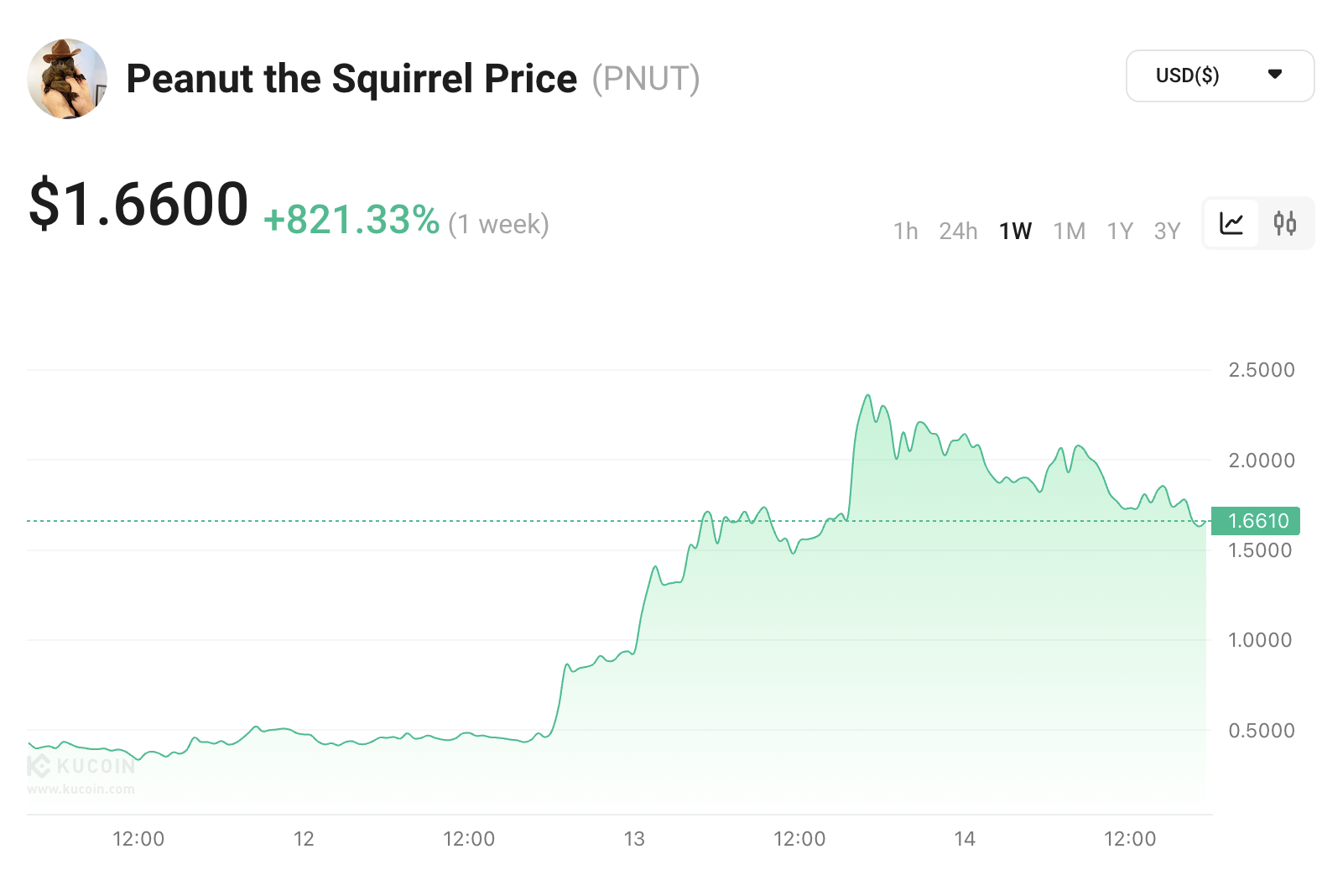
Task: Click the currency dropdown arrow
Action: coord(1274,75)
